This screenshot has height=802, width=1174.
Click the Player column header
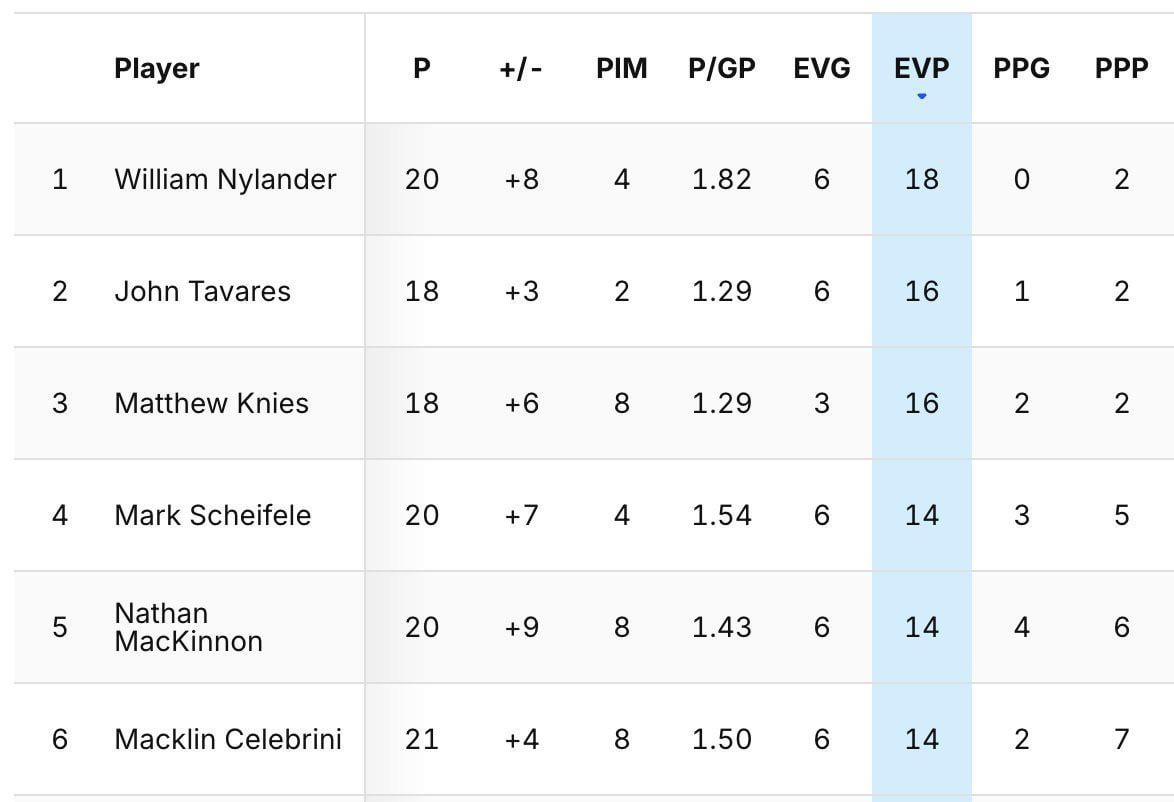click(x=156, y=68)
